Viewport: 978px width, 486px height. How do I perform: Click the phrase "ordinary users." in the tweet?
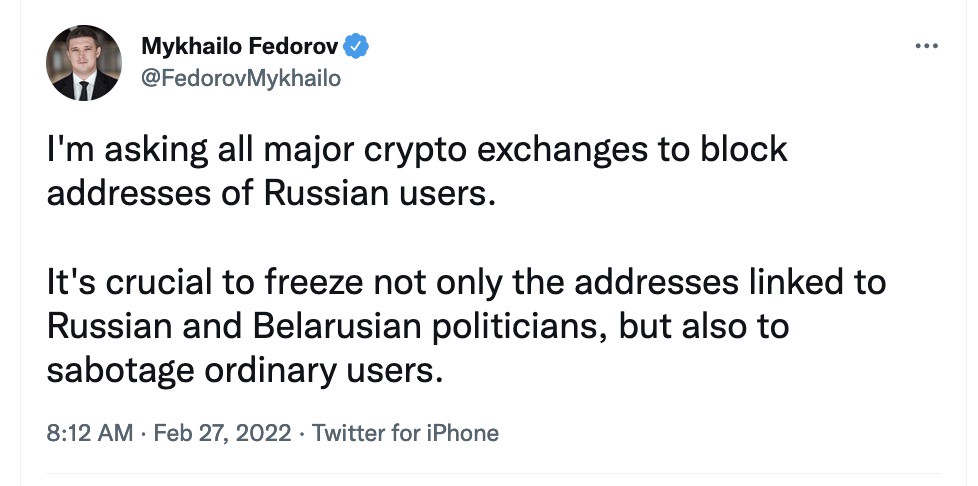click(x=323, y=372)
